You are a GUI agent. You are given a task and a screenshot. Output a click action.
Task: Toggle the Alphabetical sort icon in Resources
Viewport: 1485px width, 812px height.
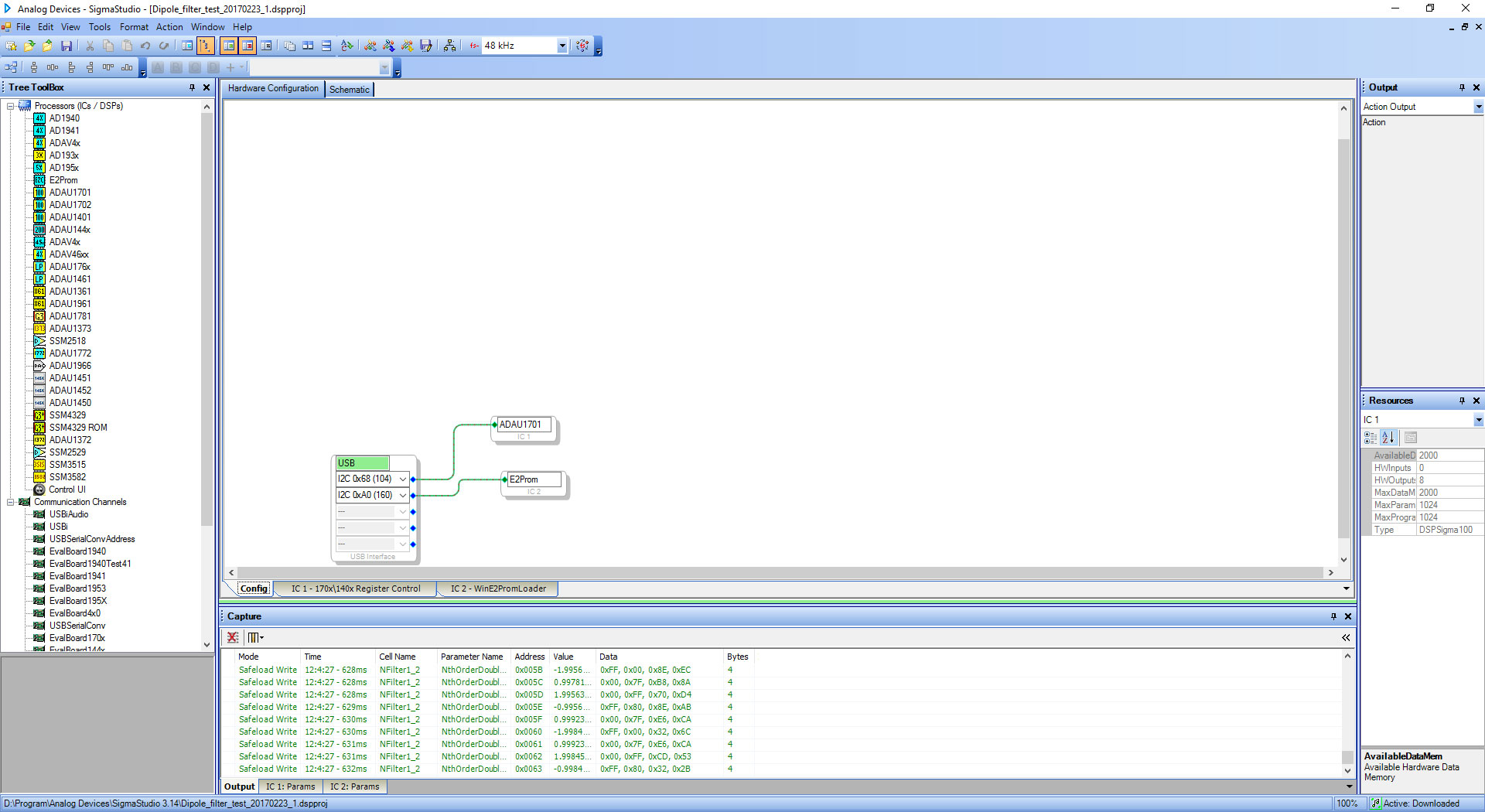[1388, 438]
